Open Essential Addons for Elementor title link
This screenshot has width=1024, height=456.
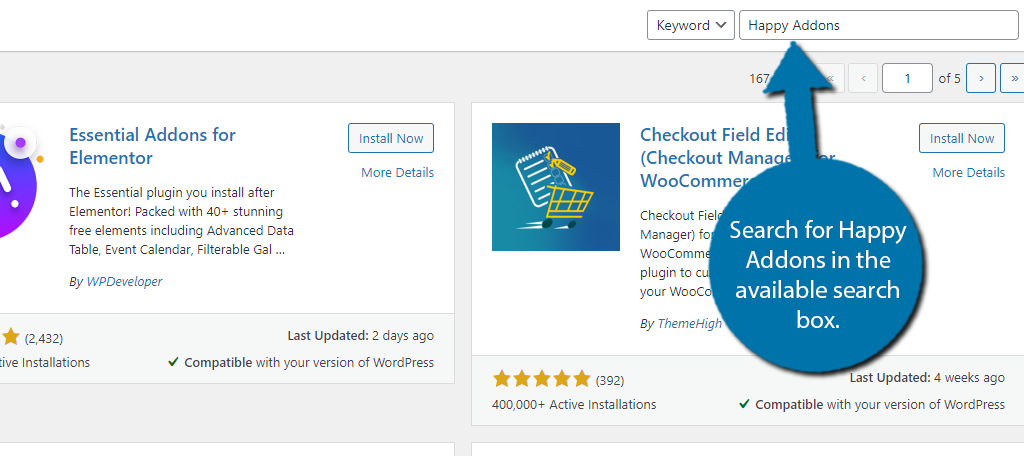pyautogui.click(x=152, y=146)
